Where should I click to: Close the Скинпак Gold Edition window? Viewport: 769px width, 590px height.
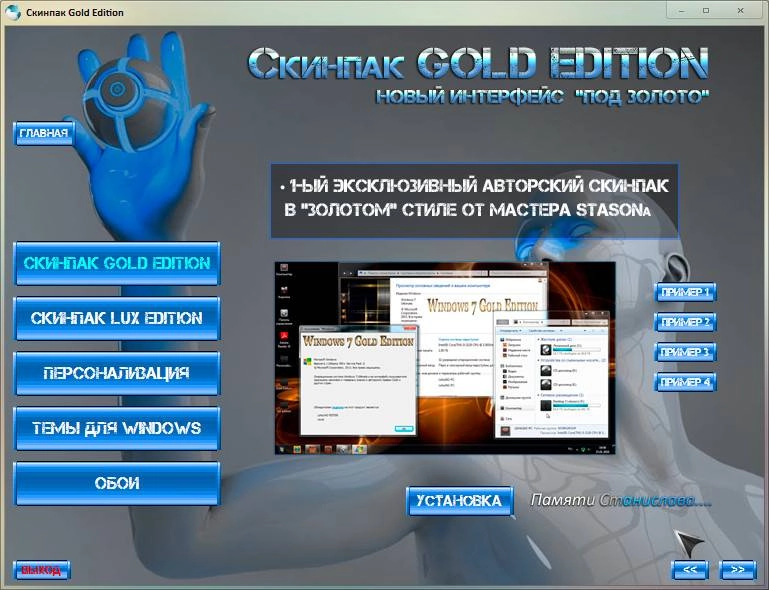click(741, 11)
